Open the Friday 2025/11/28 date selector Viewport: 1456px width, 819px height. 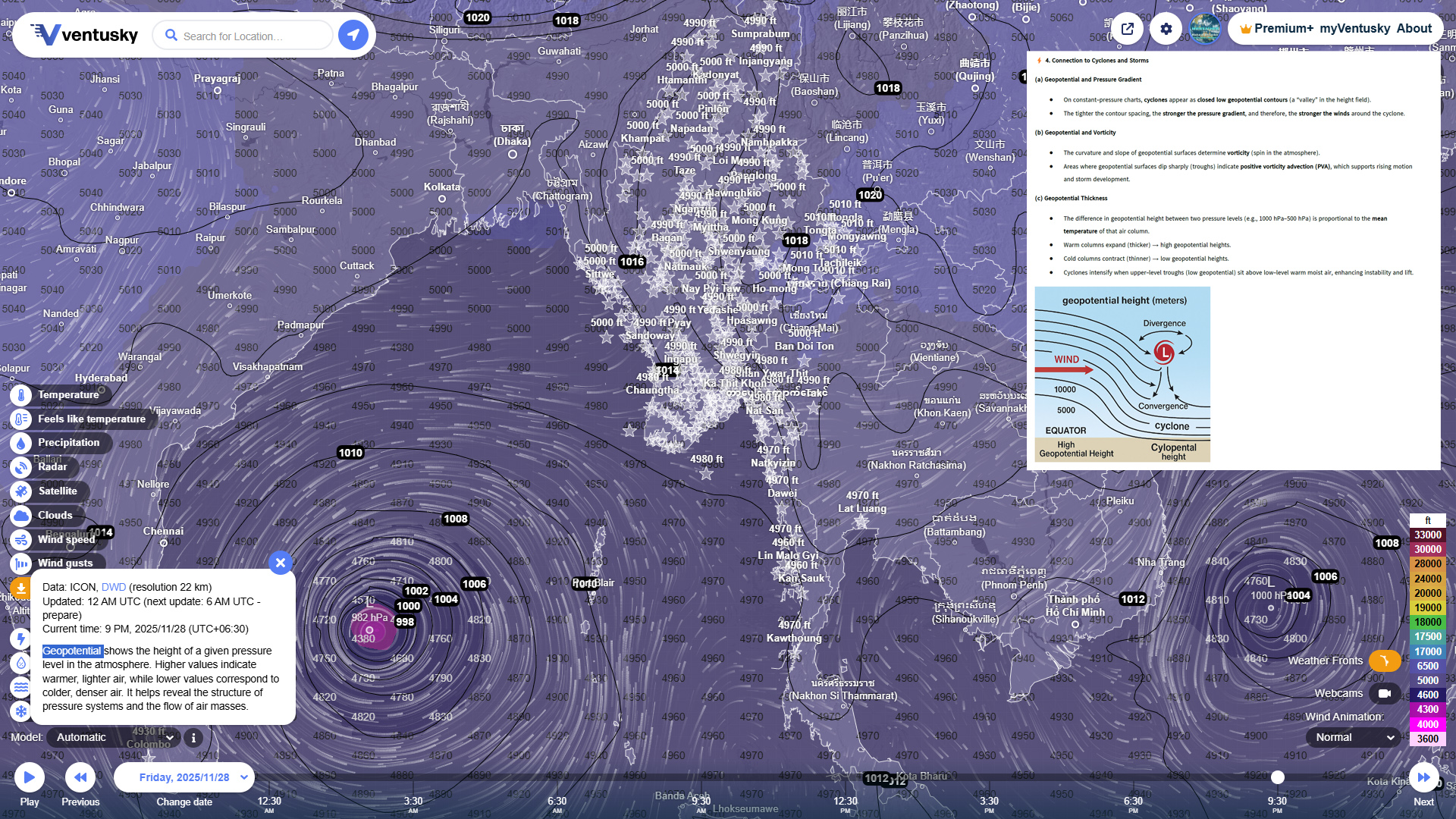point(184,777)
